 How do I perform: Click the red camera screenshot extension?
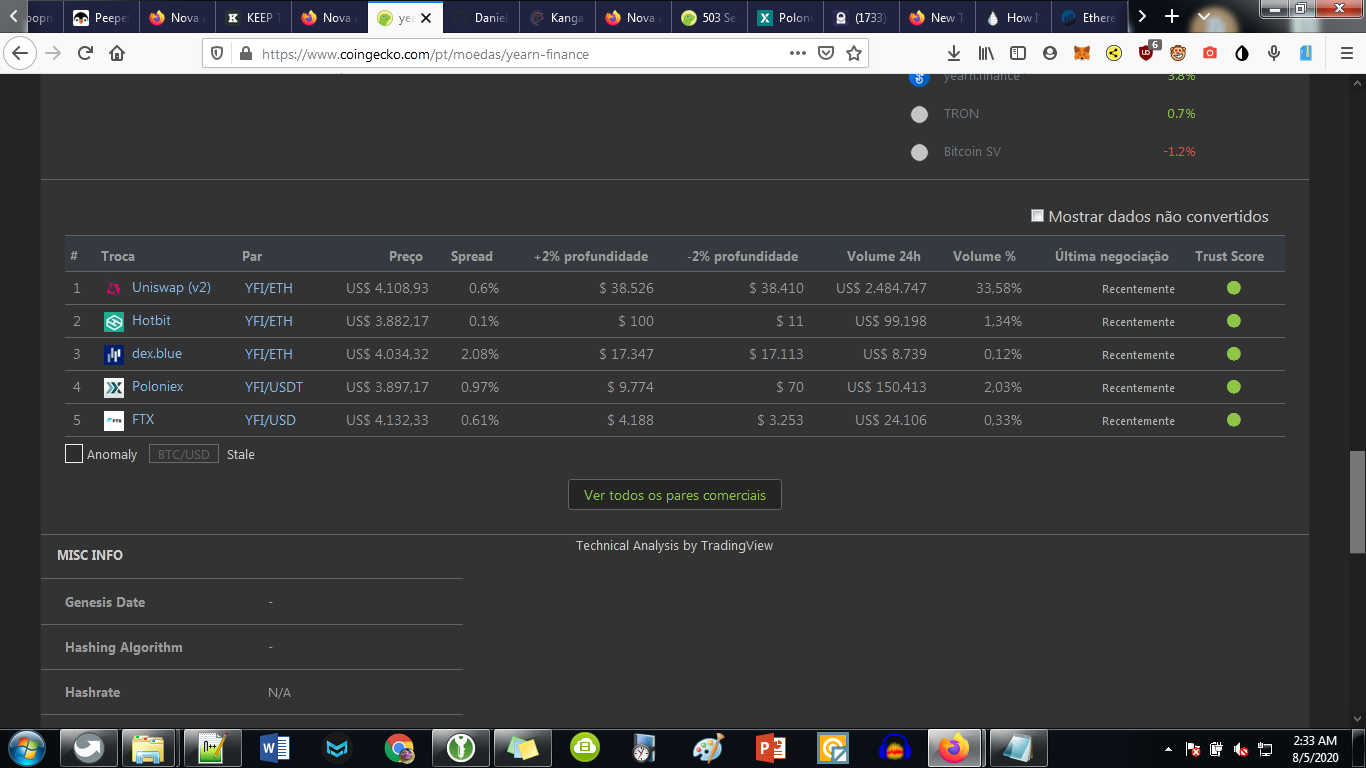point(1210,53)
